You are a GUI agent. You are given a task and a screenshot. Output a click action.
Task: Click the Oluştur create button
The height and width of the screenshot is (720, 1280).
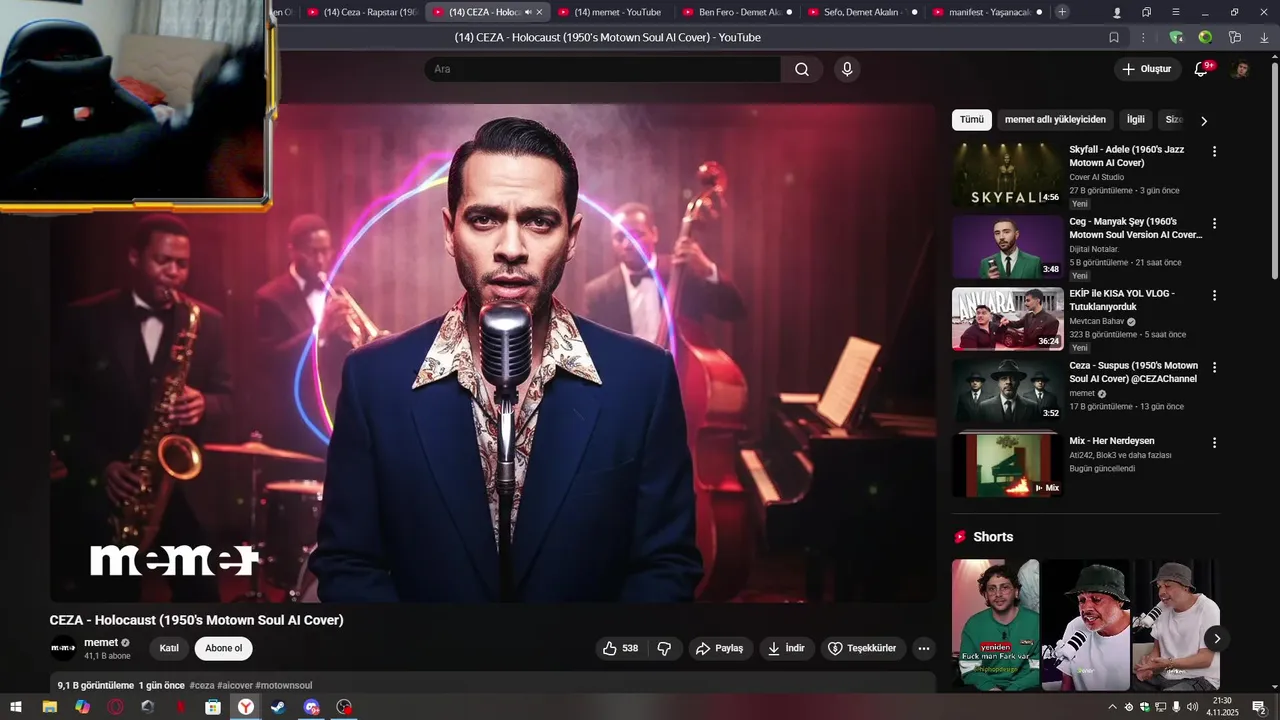pos(1146,69)
